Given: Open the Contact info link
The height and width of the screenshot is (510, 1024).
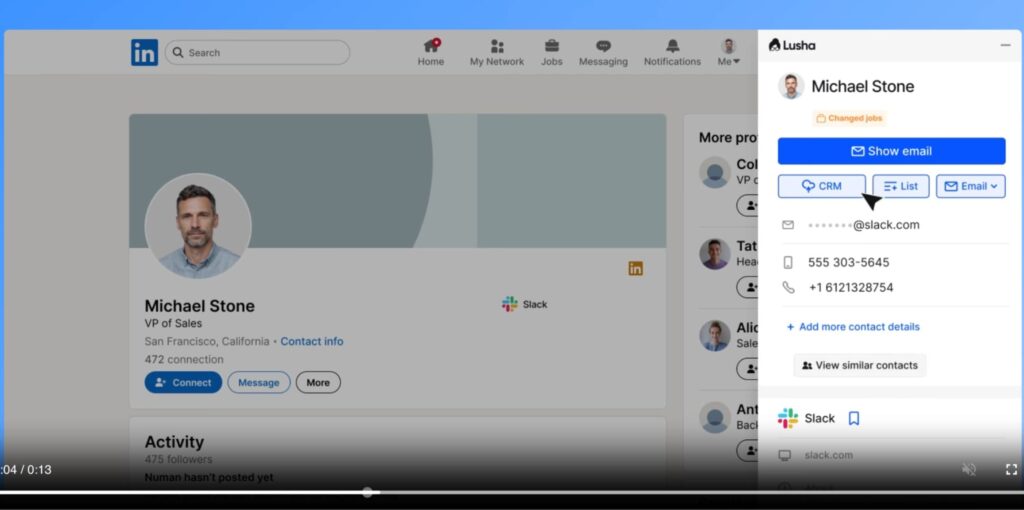Looking at the screenshot, I should pyautogui.click(x=311, y=341).
